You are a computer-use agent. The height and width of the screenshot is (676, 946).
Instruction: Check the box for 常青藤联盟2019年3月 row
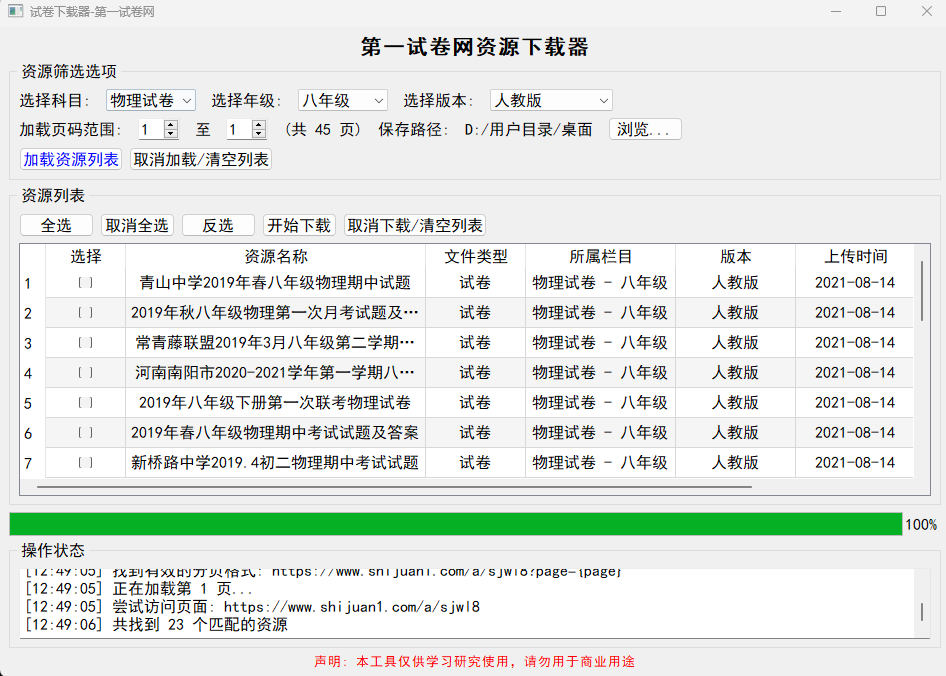[x=86, y=343]
